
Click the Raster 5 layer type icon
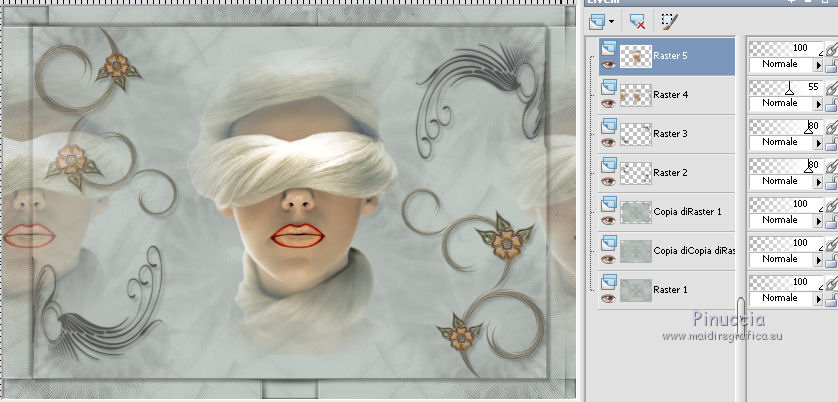pyautogui.click(x=606, y=48)
